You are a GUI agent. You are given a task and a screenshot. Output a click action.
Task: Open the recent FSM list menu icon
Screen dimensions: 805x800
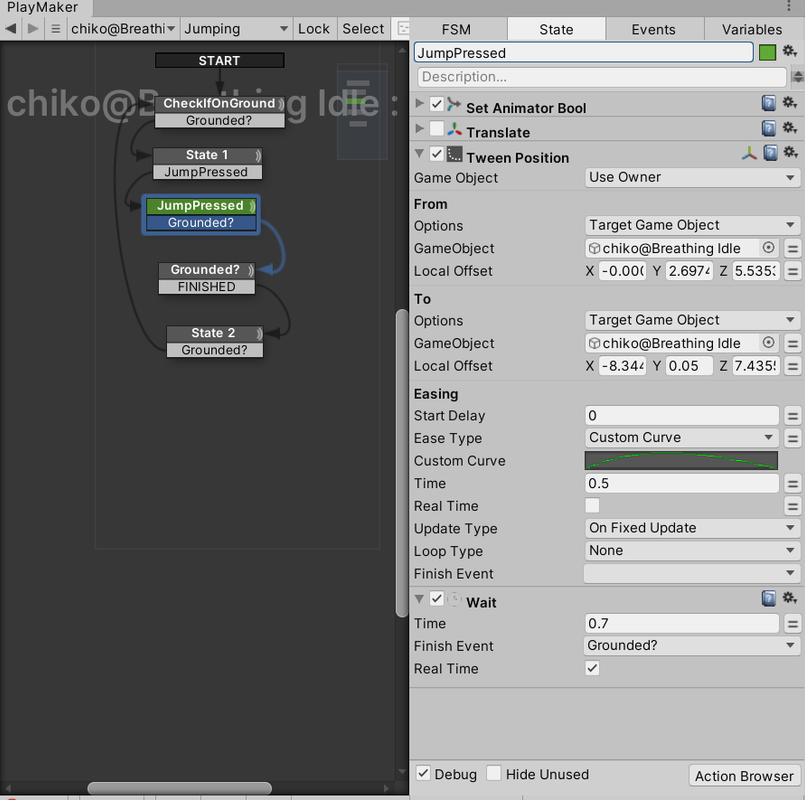click(x=55, y=29)
